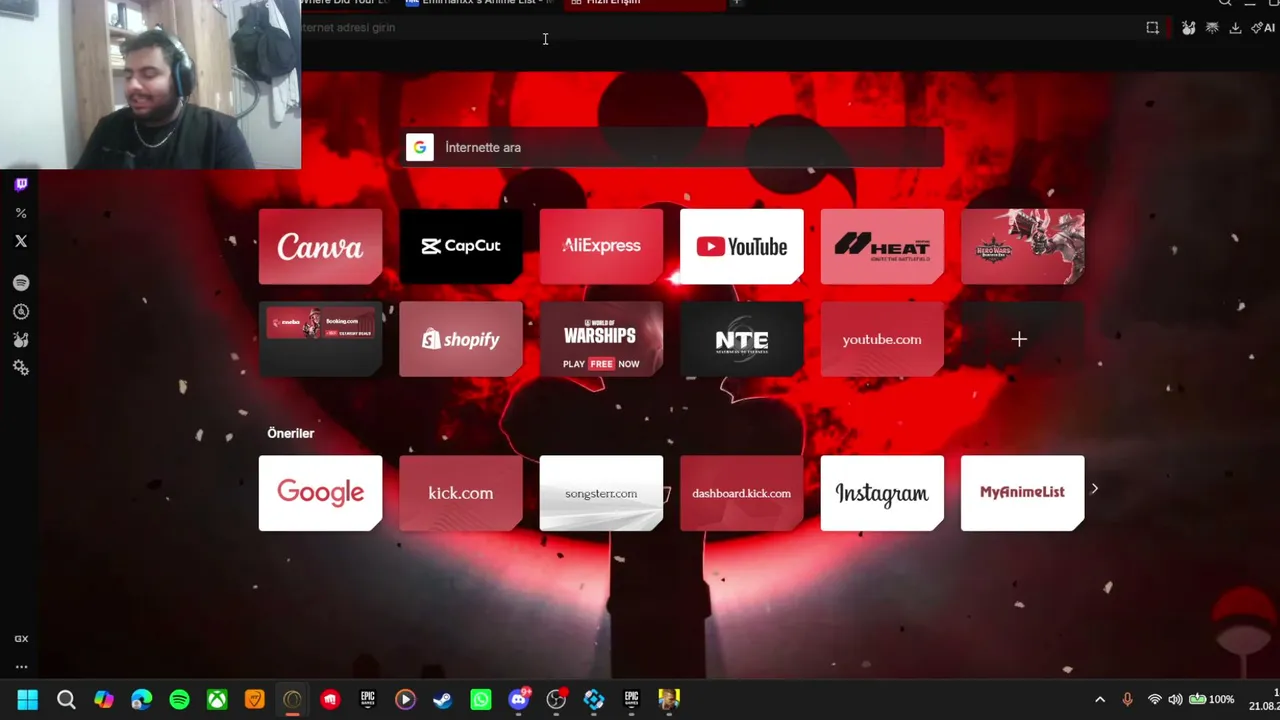The width and height of the screenshot is (1280, 720).
Task: Focus the İnternette ara search box
Action: [673, 148]
